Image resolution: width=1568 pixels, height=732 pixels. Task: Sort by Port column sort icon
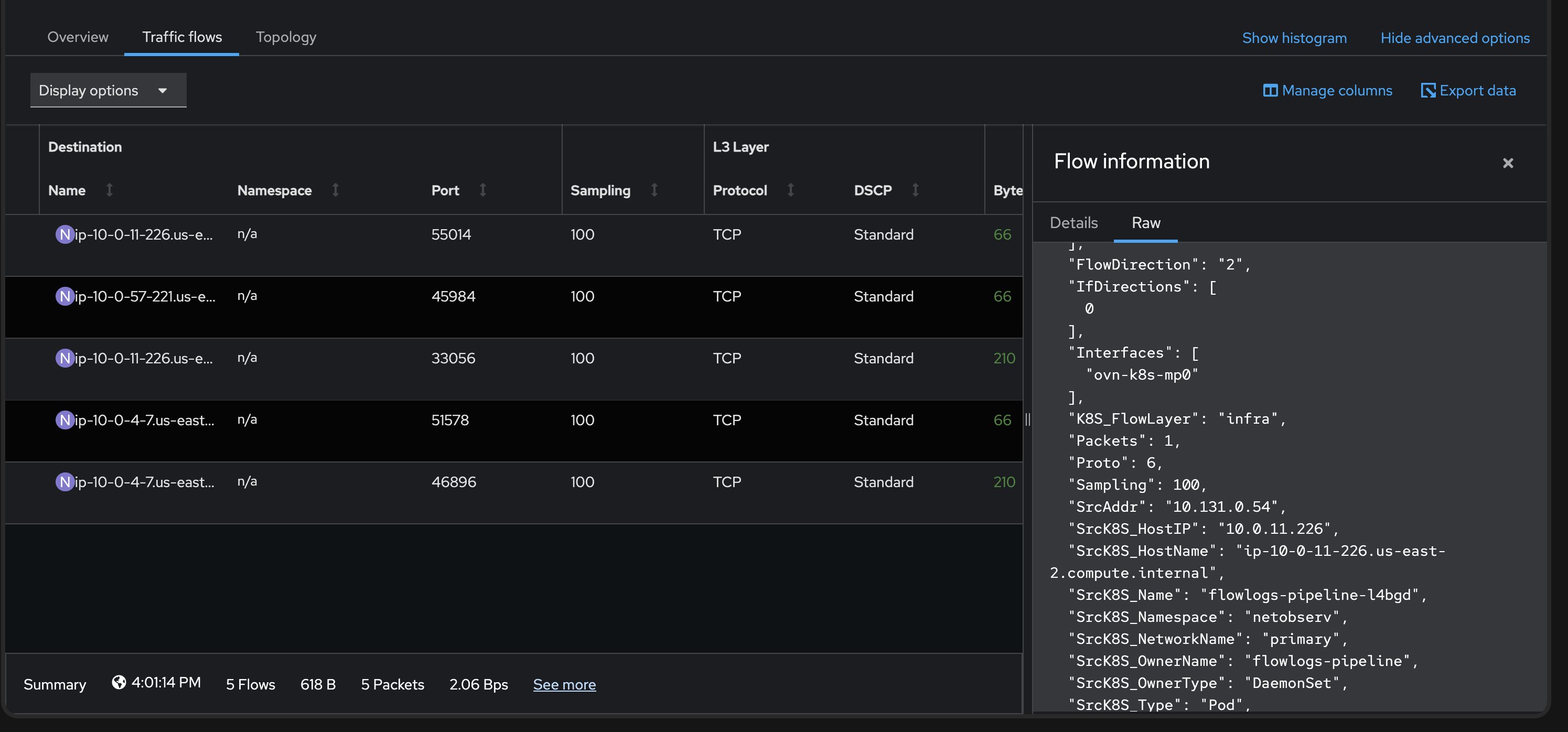482,190
